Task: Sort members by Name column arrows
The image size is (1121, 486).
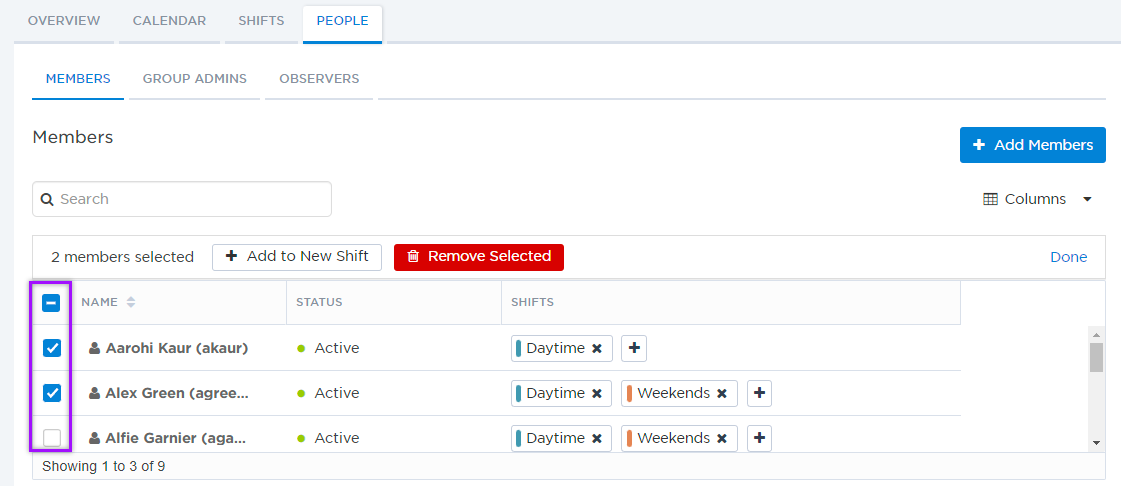Action: click(x=130, y=302)
